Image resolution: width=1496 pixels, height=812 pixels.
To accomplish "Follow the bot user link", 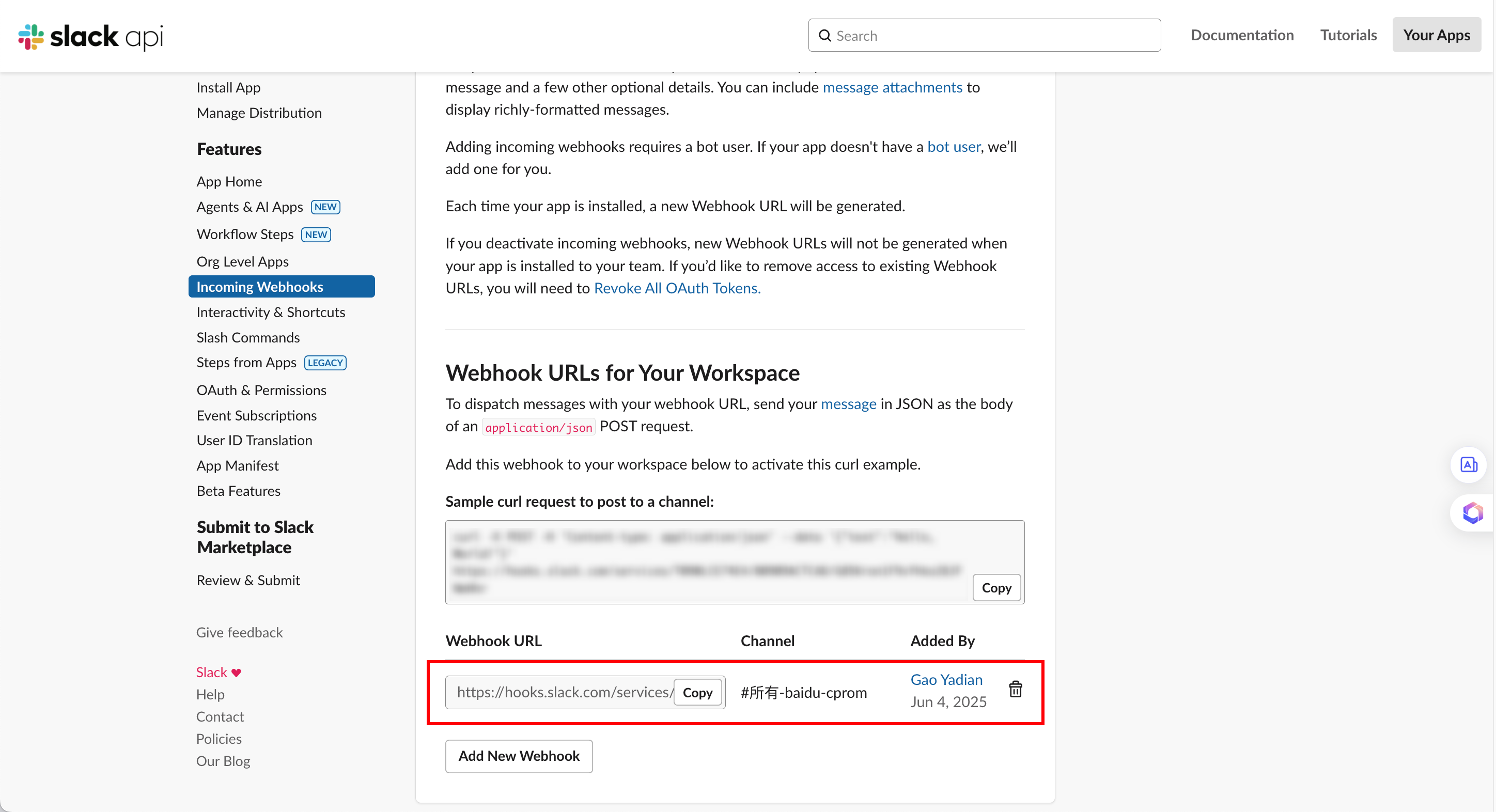I will (954, 146).
